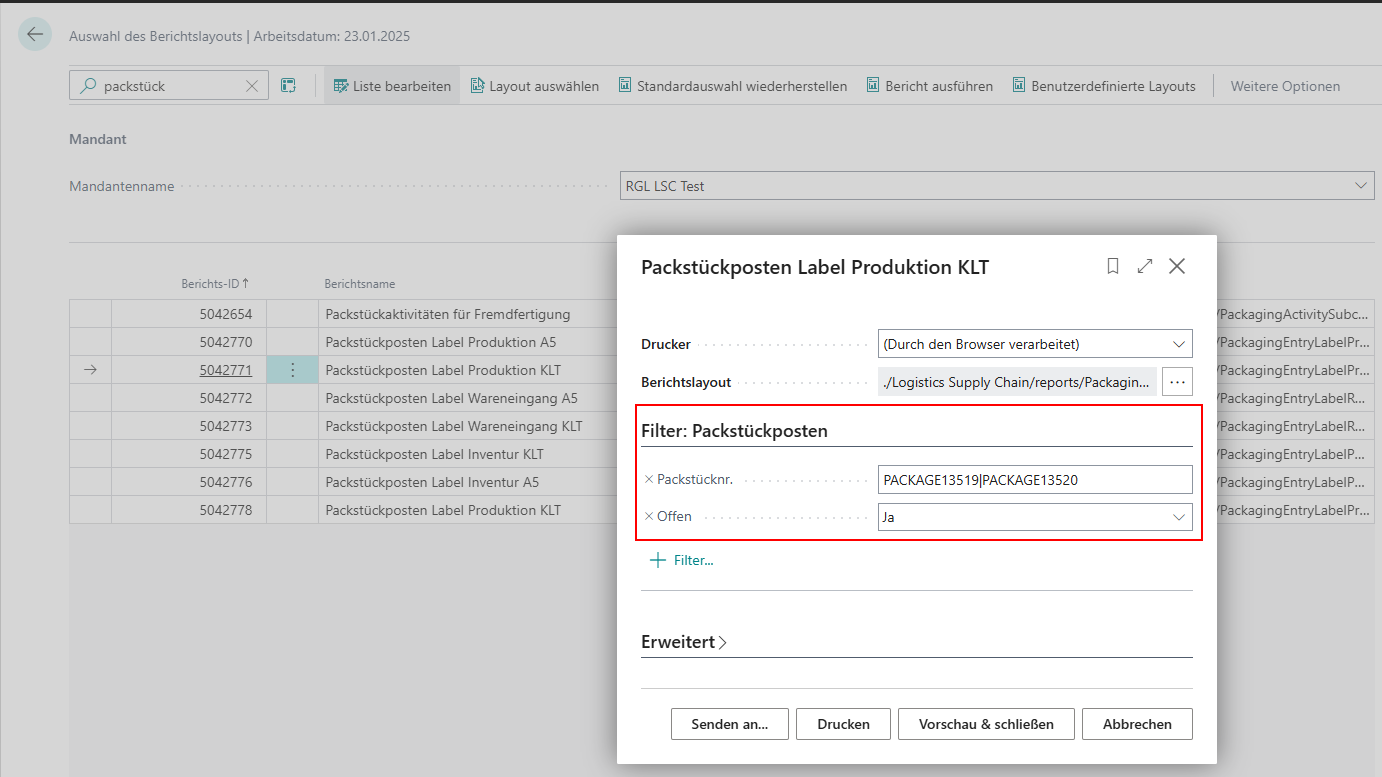This screenshot has width=1382, height=777.
Task: Open the Drucker dropdown
Action: 1034,344
